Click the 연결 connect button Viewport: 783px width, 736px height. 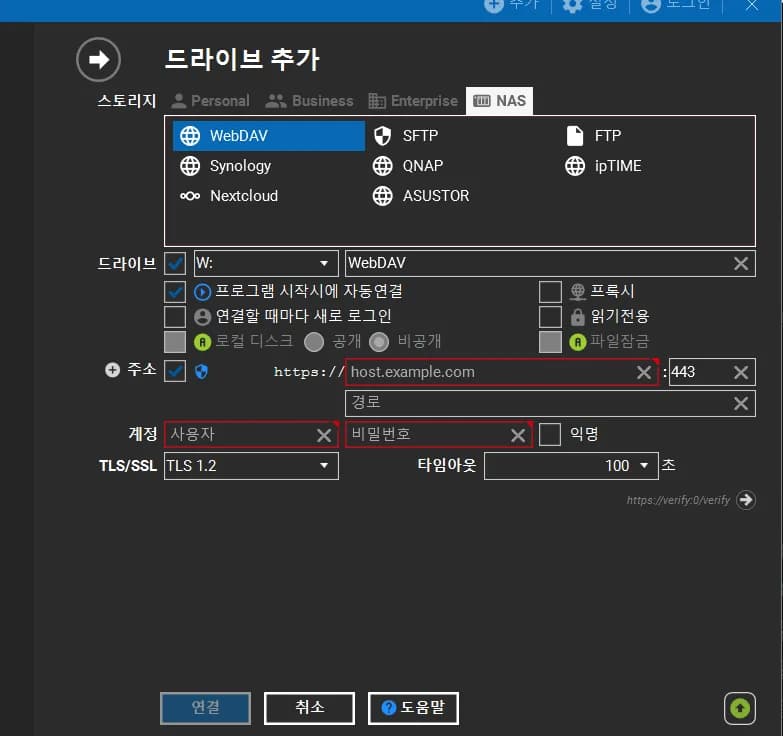click(x=206, y=708)
